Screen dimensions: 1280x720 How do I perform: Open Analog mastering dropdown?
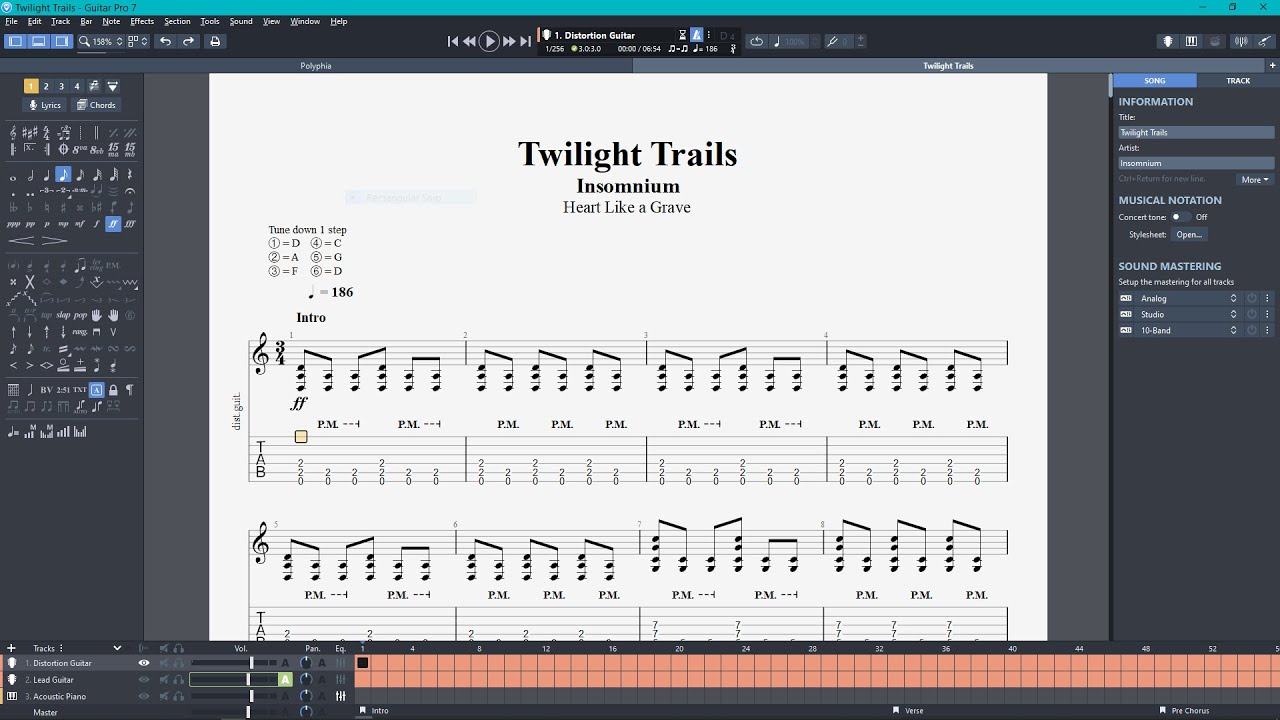coord(1187,298)
